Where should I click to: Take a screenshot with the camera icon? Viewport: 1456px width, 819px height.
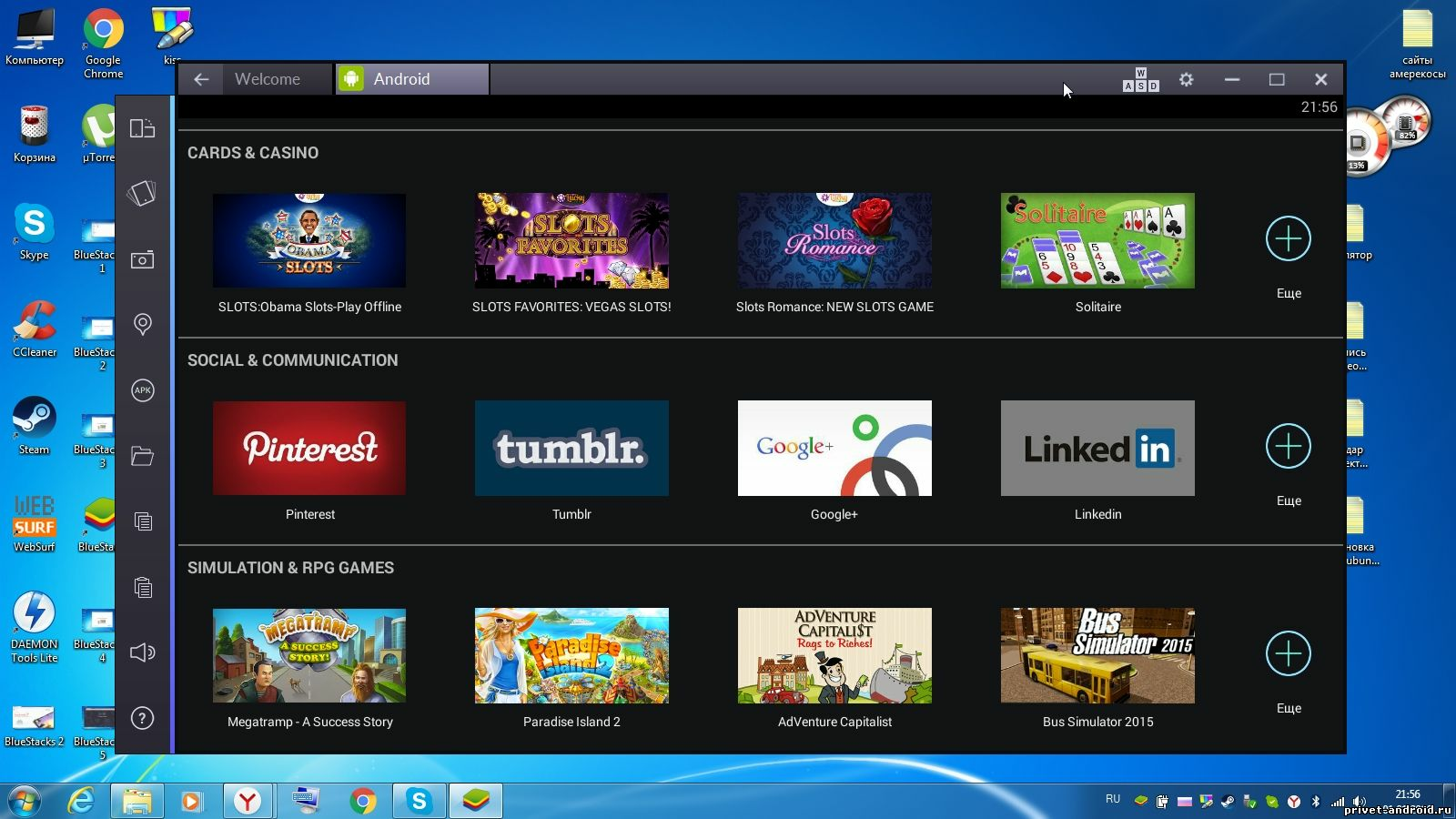pyautogui.click(x=142, y=260)
